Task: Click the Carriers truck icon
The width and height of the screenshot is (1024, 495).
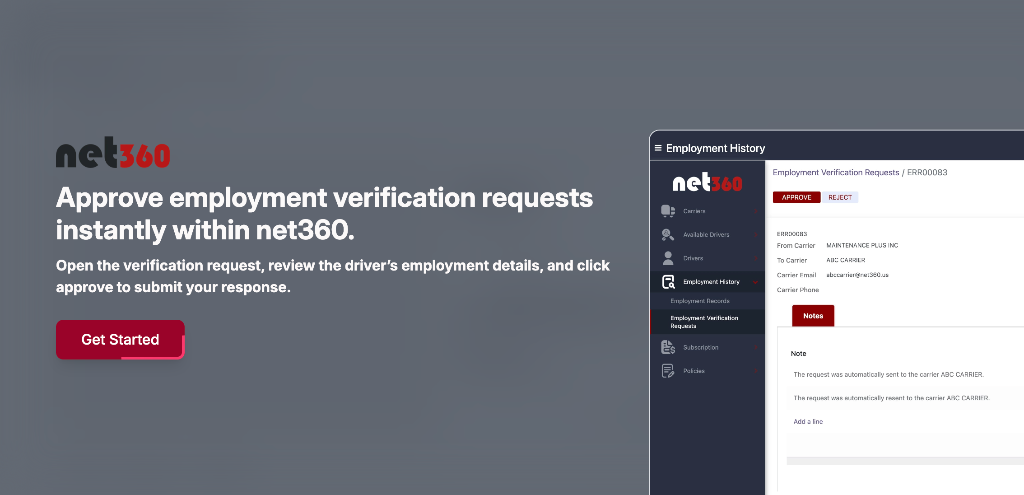Action: point(667,211)
